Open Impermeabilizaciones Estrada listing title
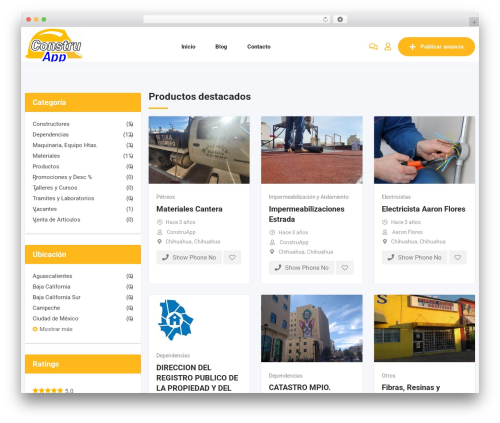This screenshot has height=423, width=500. (307, 214)
